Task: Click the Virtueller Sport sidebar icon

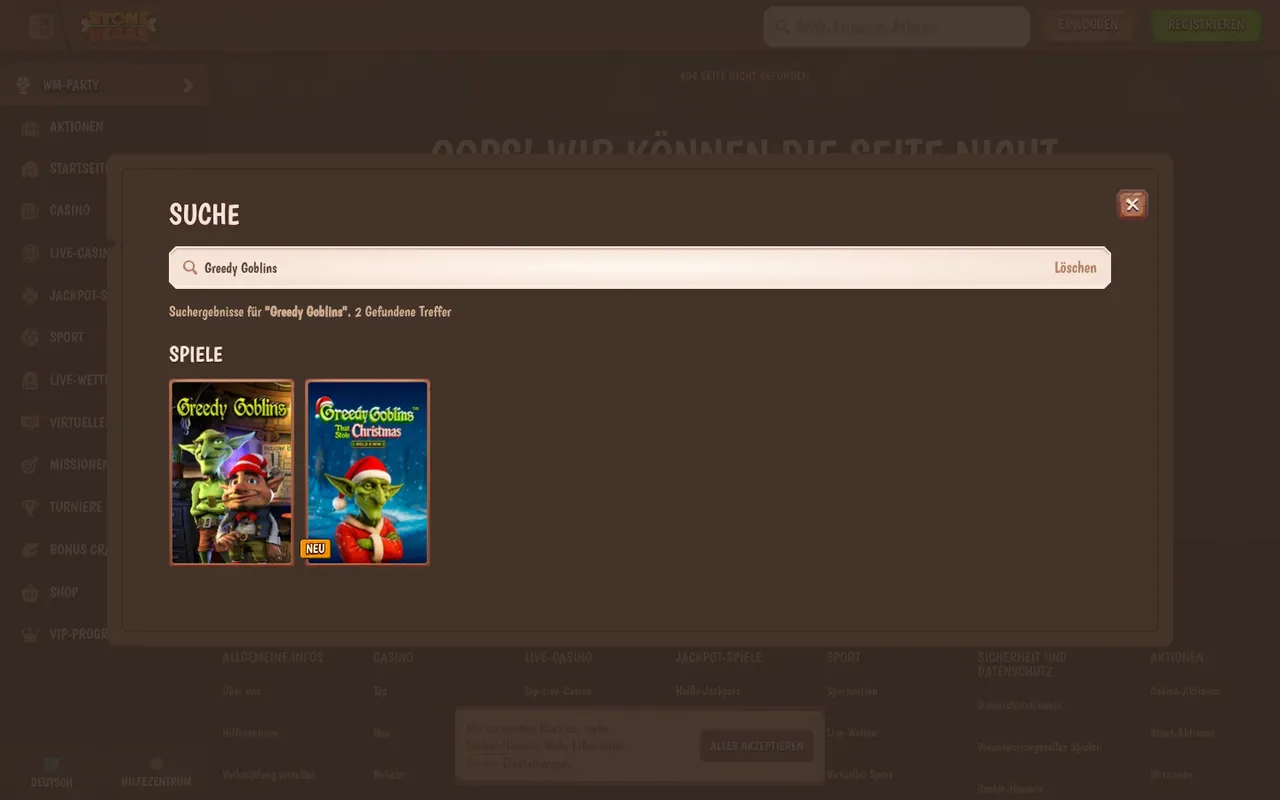Action: (x=30, y=423)
